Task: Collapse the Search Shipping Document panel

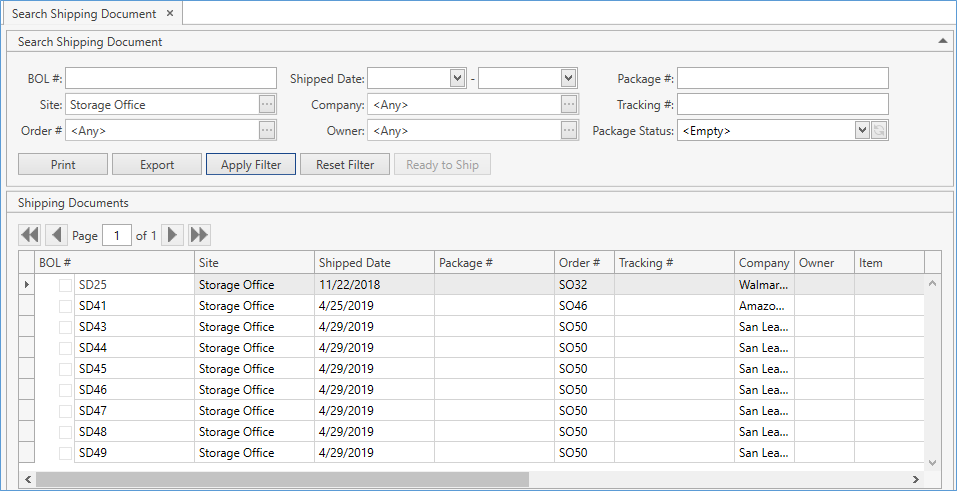Action: (x=942, y=42)
